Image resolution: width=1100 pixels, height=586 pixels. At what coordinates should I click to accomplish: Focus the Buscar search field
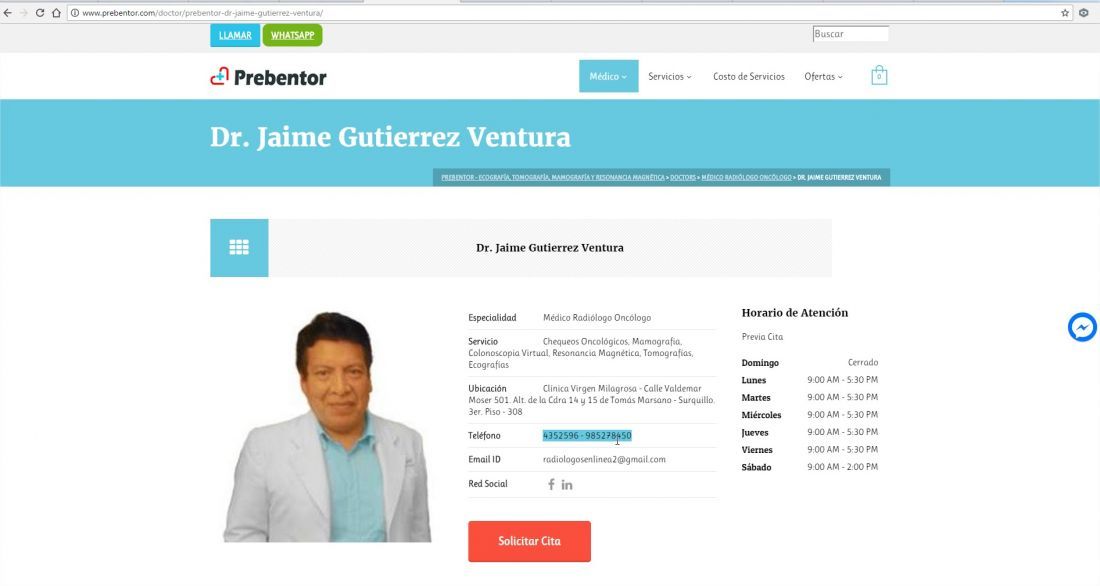point(851,34)
